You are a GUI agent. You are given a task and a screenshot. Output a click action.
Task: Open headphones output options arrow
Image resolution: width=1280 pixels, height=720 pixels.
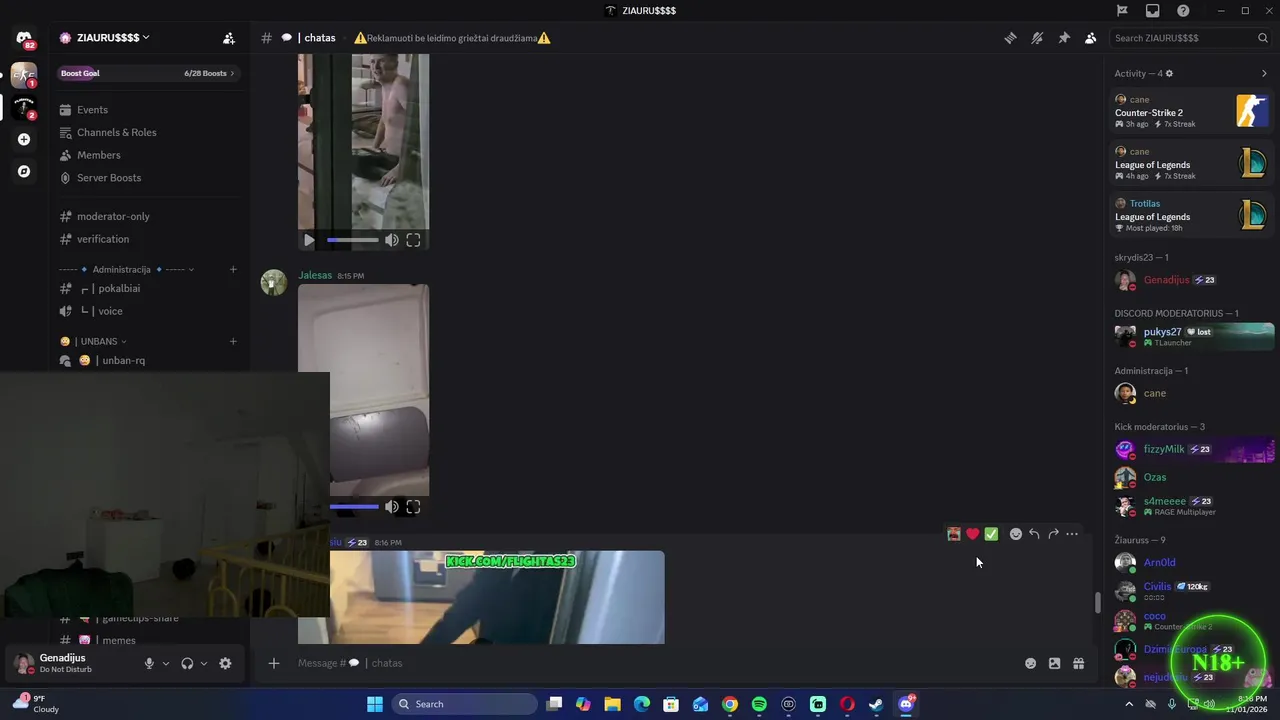[204, 663]
